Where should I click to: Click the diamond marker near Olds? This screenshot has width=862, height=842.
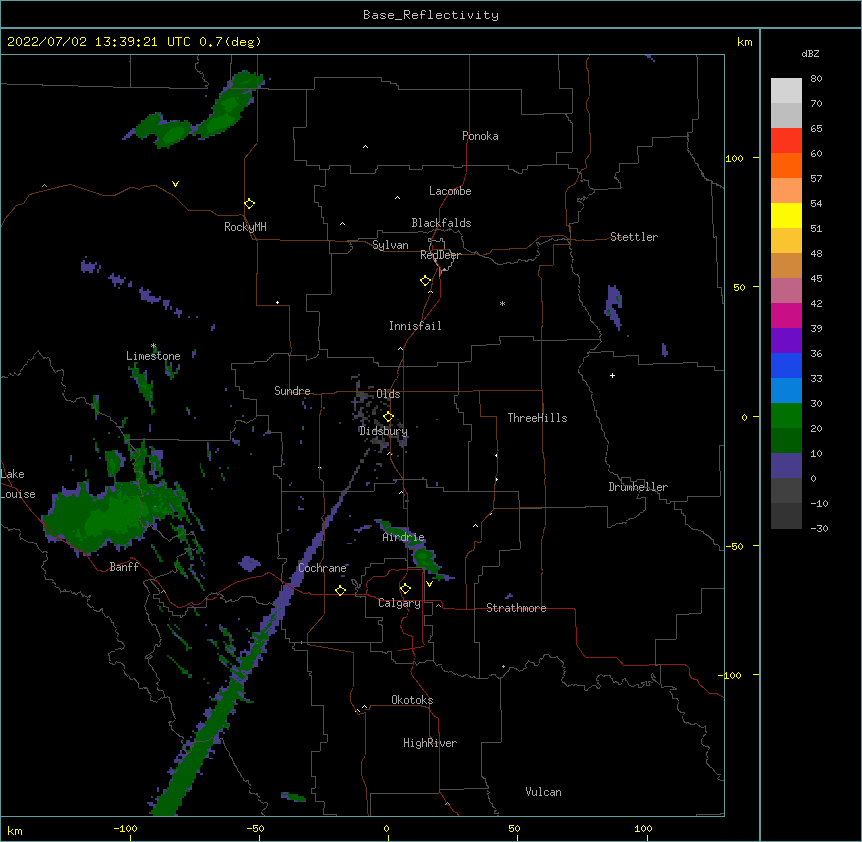tap(388, 417)
